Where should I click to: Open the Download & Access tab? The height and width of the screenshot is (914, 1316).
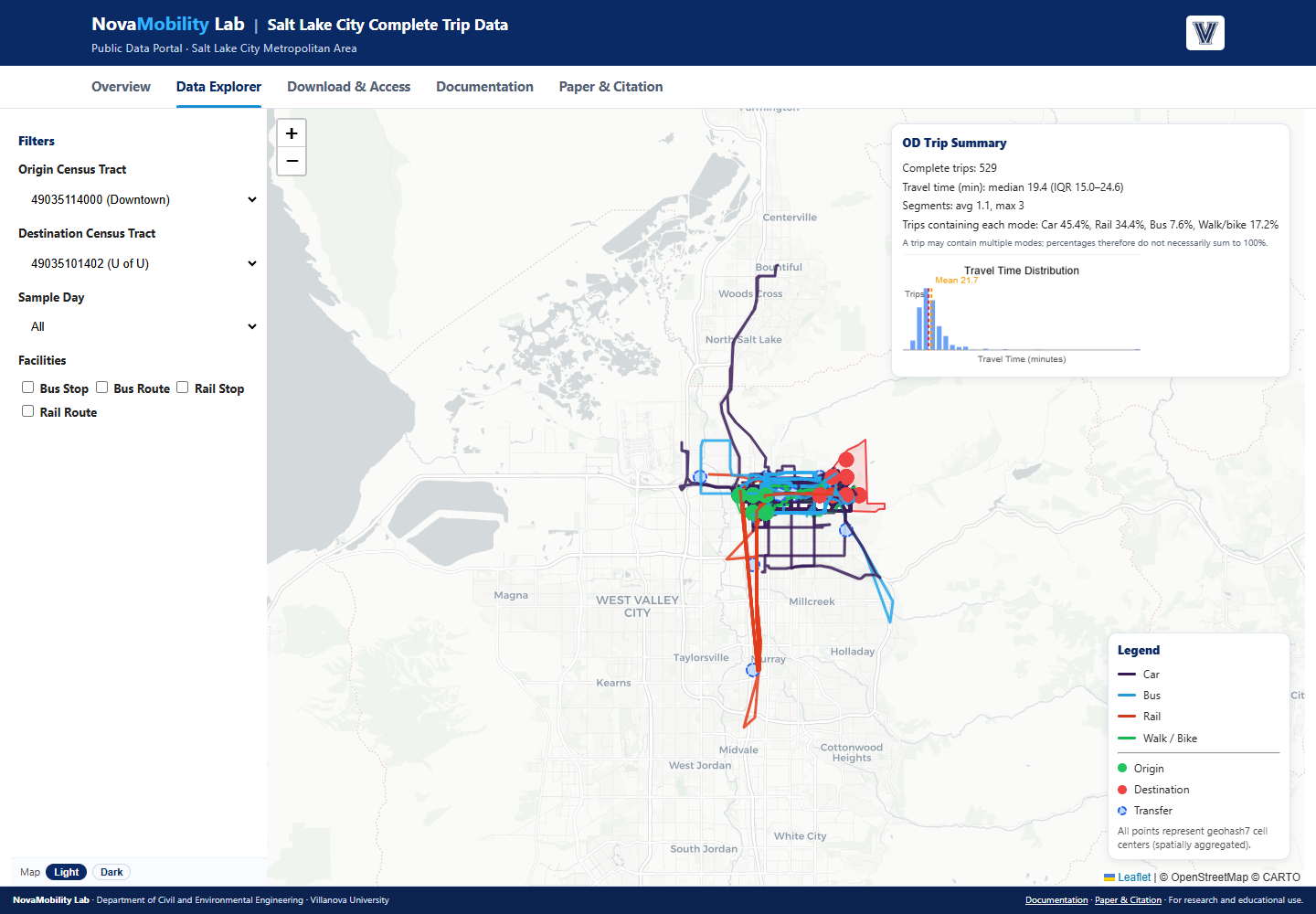pyautogui.click(x=348, y=87)
